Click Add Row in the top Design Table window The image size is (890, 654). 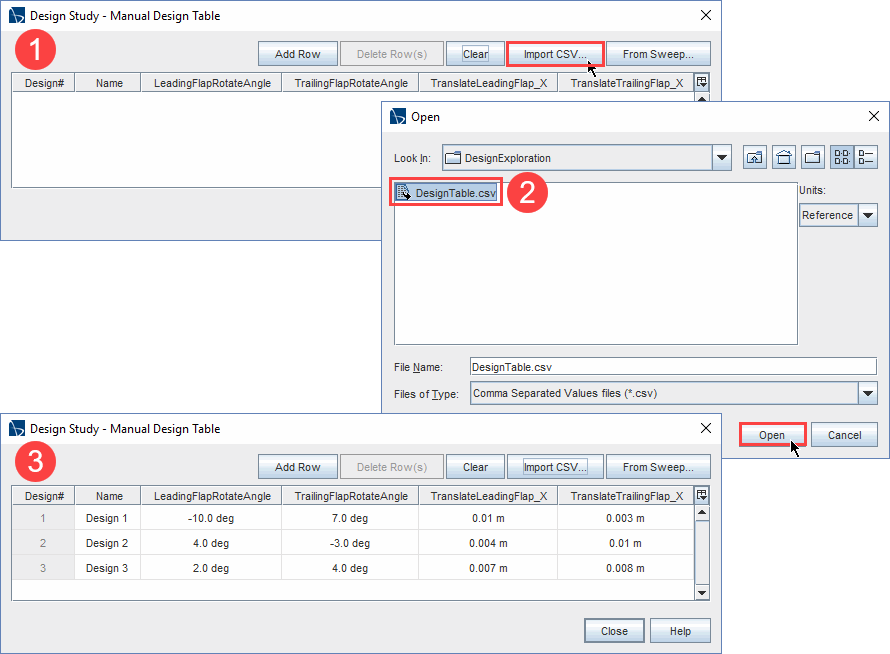click(x=297, y=54)
